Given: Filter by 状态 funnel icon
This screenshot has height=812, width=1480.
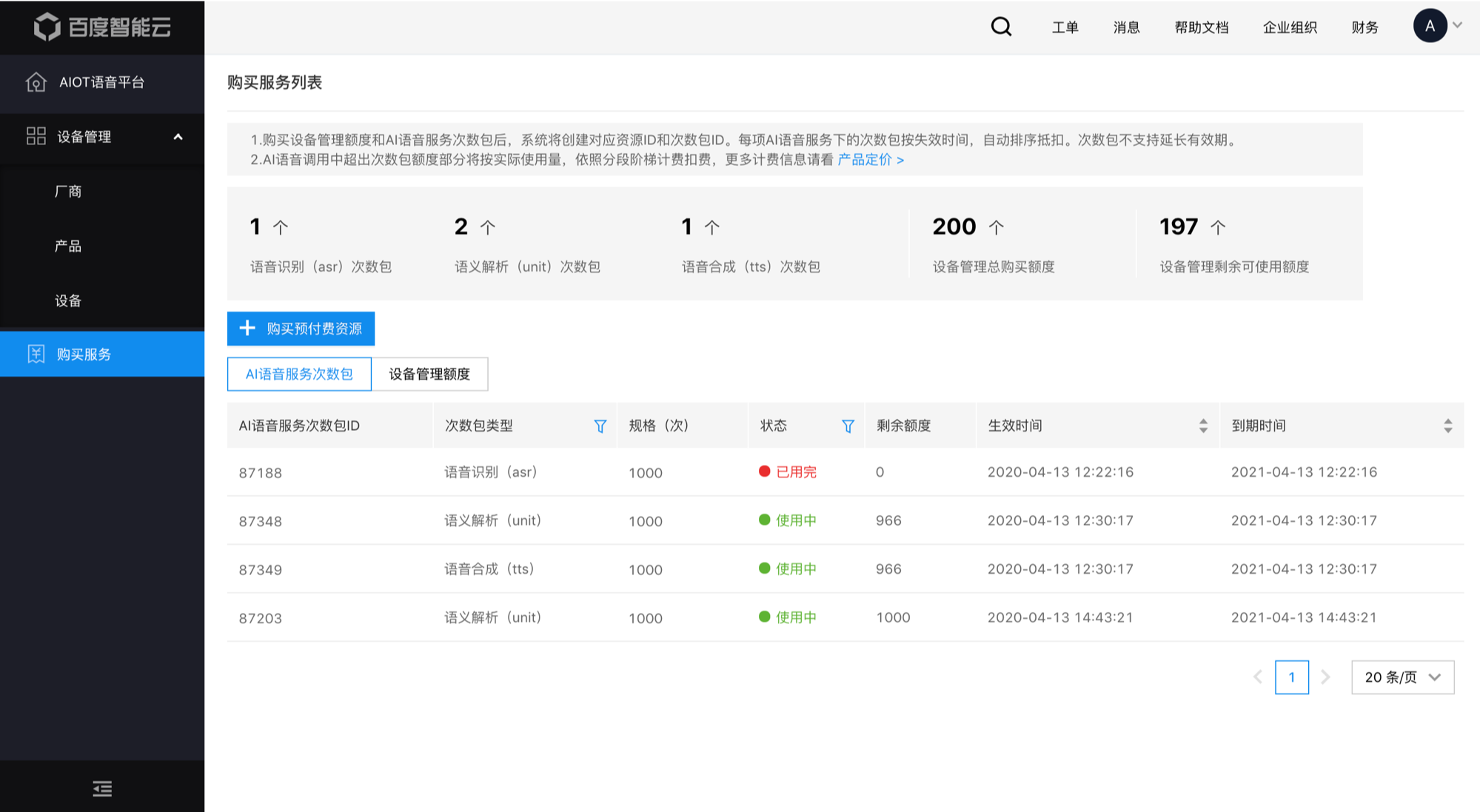Looking at the screenshot, I should 848,426.
